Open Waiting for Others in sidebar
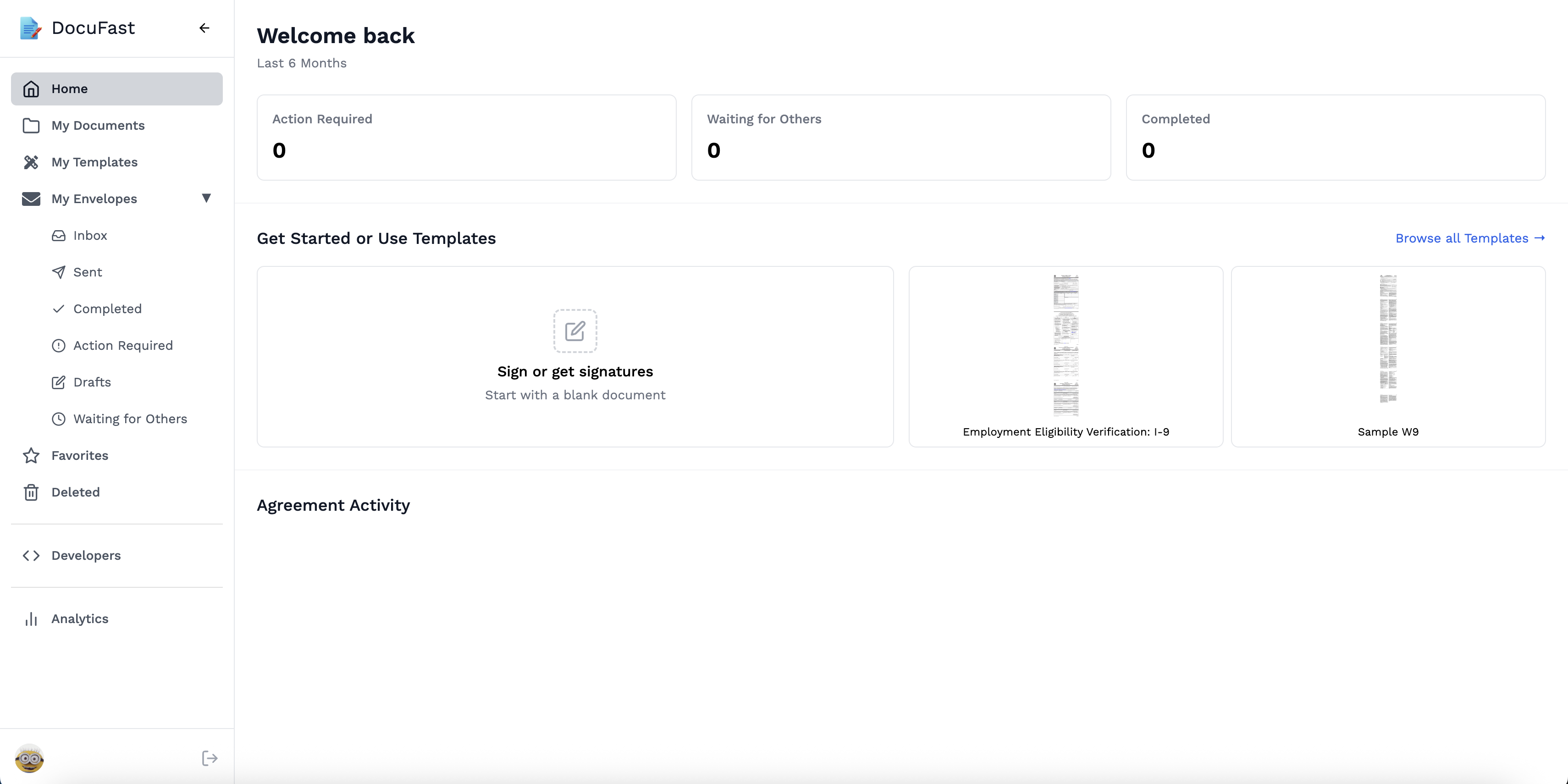Viewport: 1568px width, 784px height. click(130, 419)
